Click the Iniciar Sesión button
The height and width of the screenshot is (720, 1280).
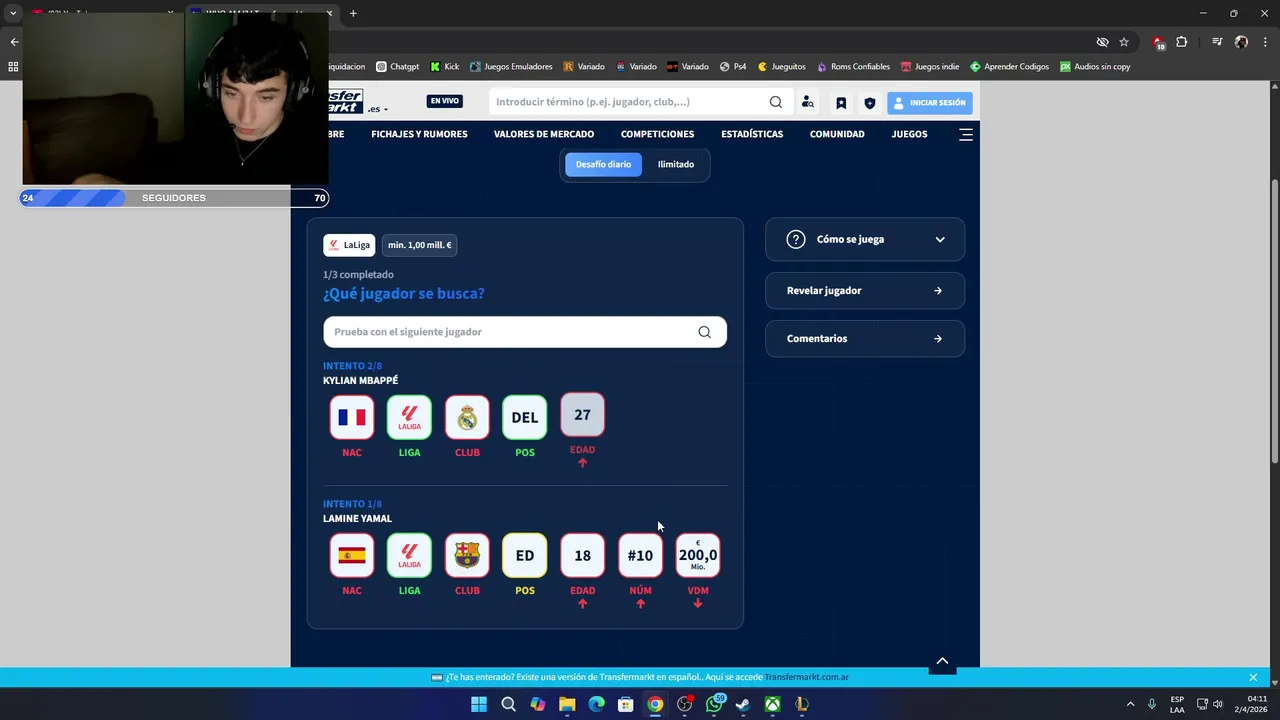(930, 102)
